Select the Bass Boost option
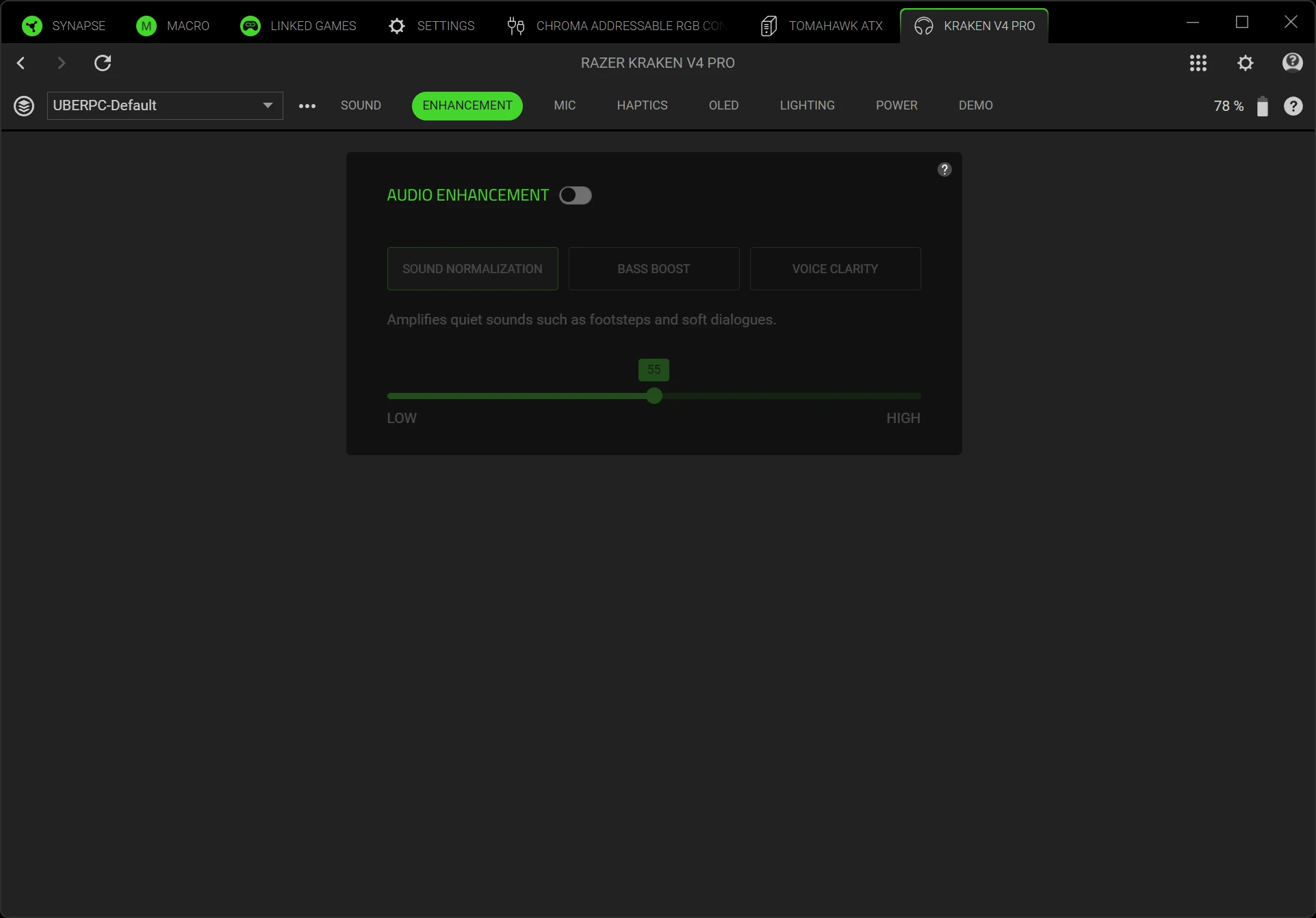This screenshot has height=918, width=1316. tap(654, 269)
